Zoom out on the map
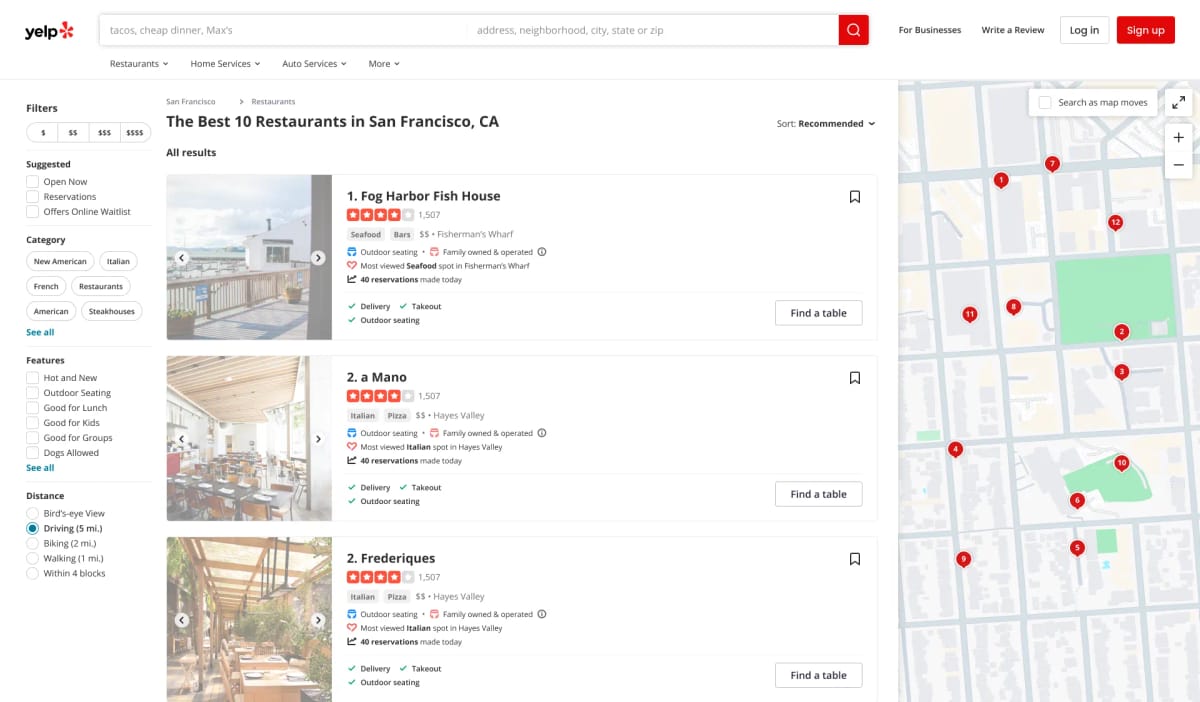1200x702 pixels. coord(1178,164)
